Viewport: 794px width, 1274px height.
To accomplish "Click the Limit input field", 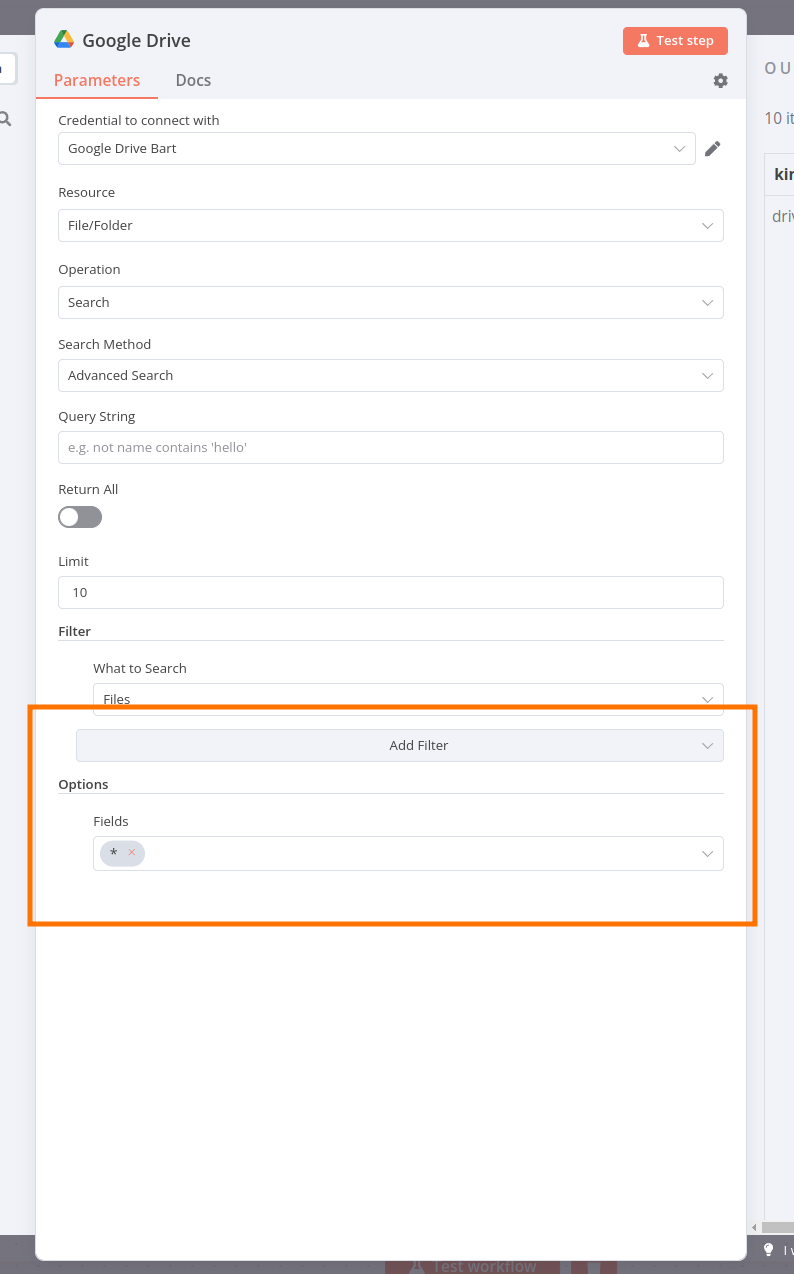I will pos(391,592).
